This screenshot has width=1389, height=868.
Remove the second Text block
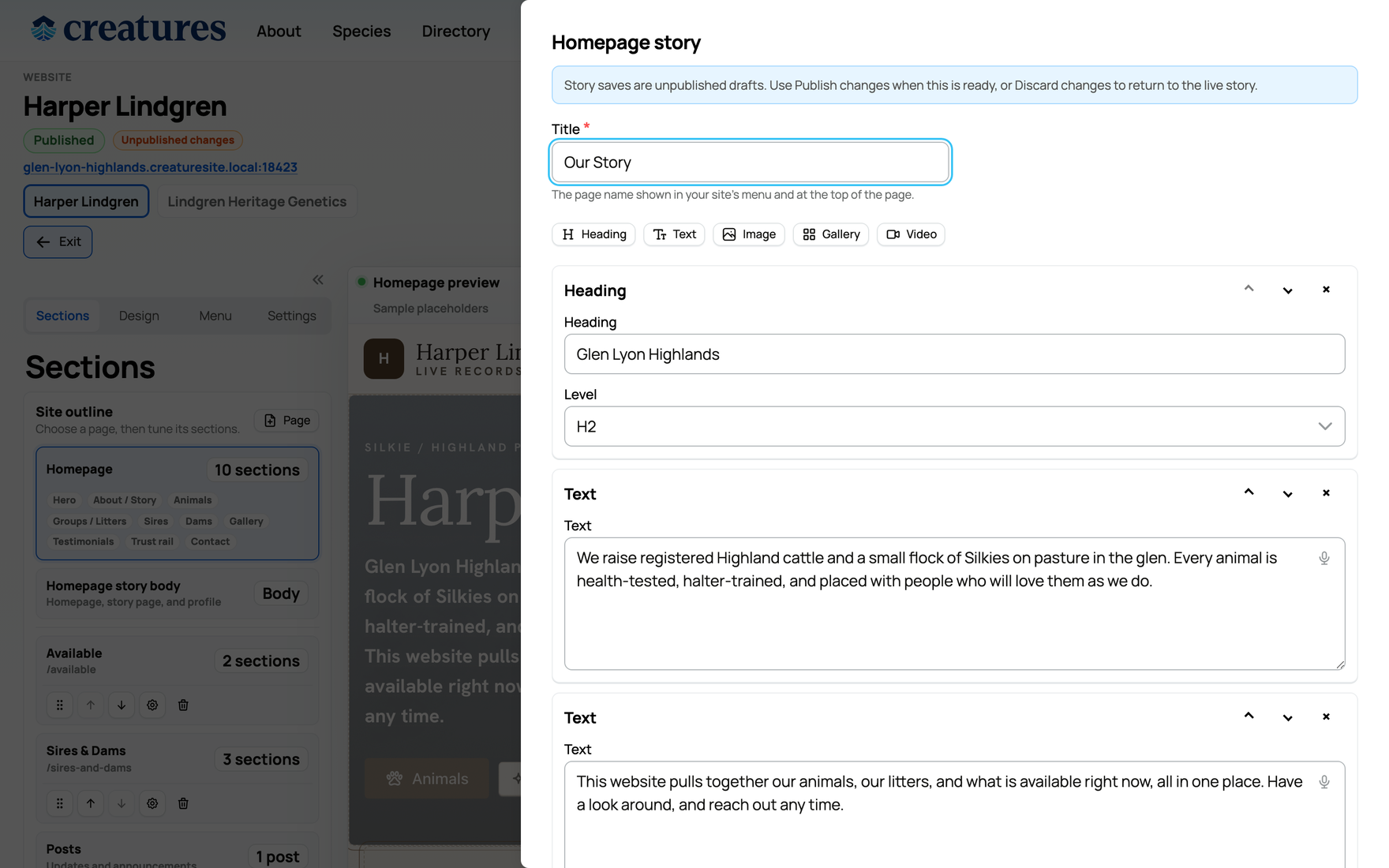pyautogui.click(x=1326, y=717)
